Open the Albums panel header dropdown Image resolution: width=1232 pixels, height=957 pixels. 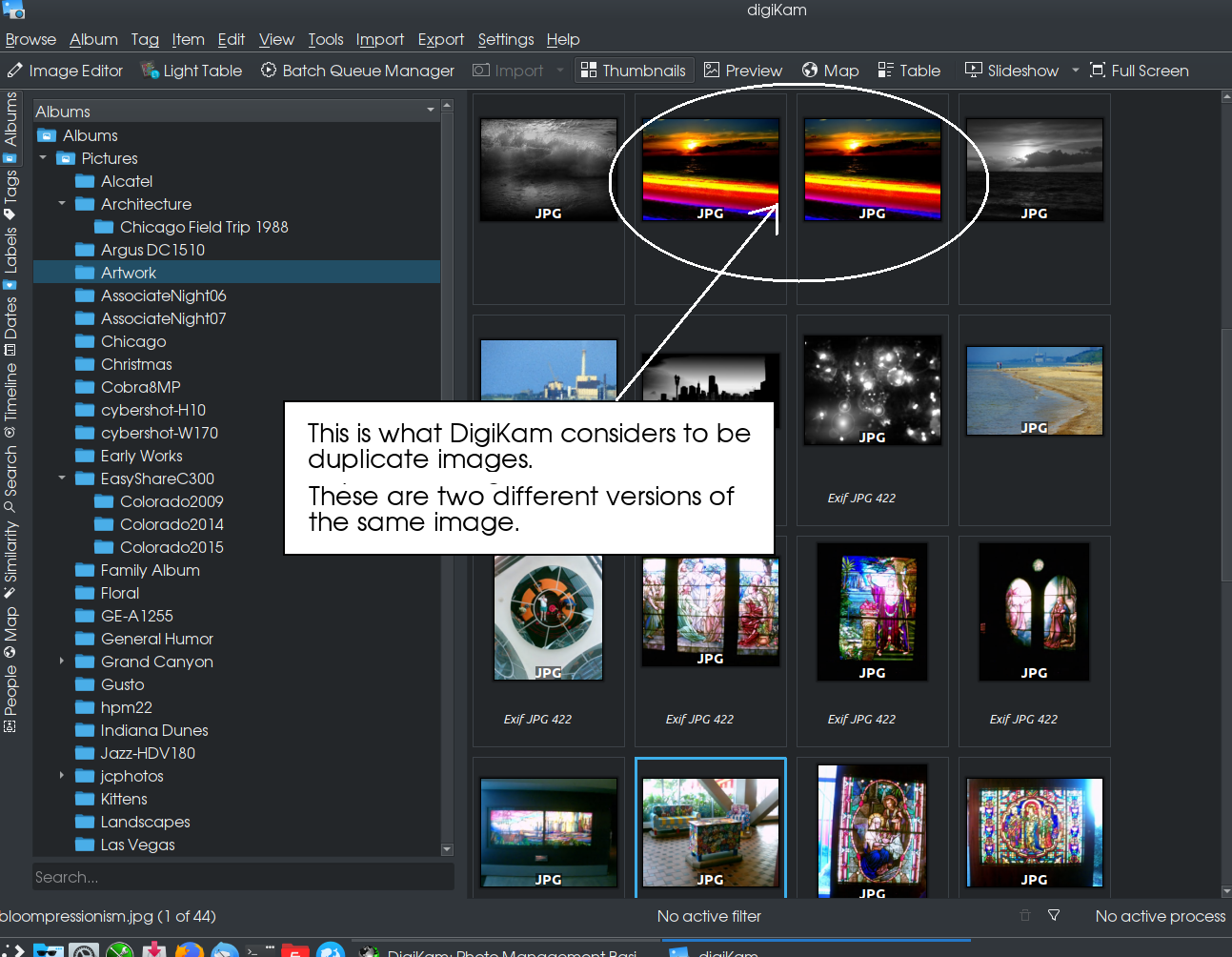pos(431,111)
